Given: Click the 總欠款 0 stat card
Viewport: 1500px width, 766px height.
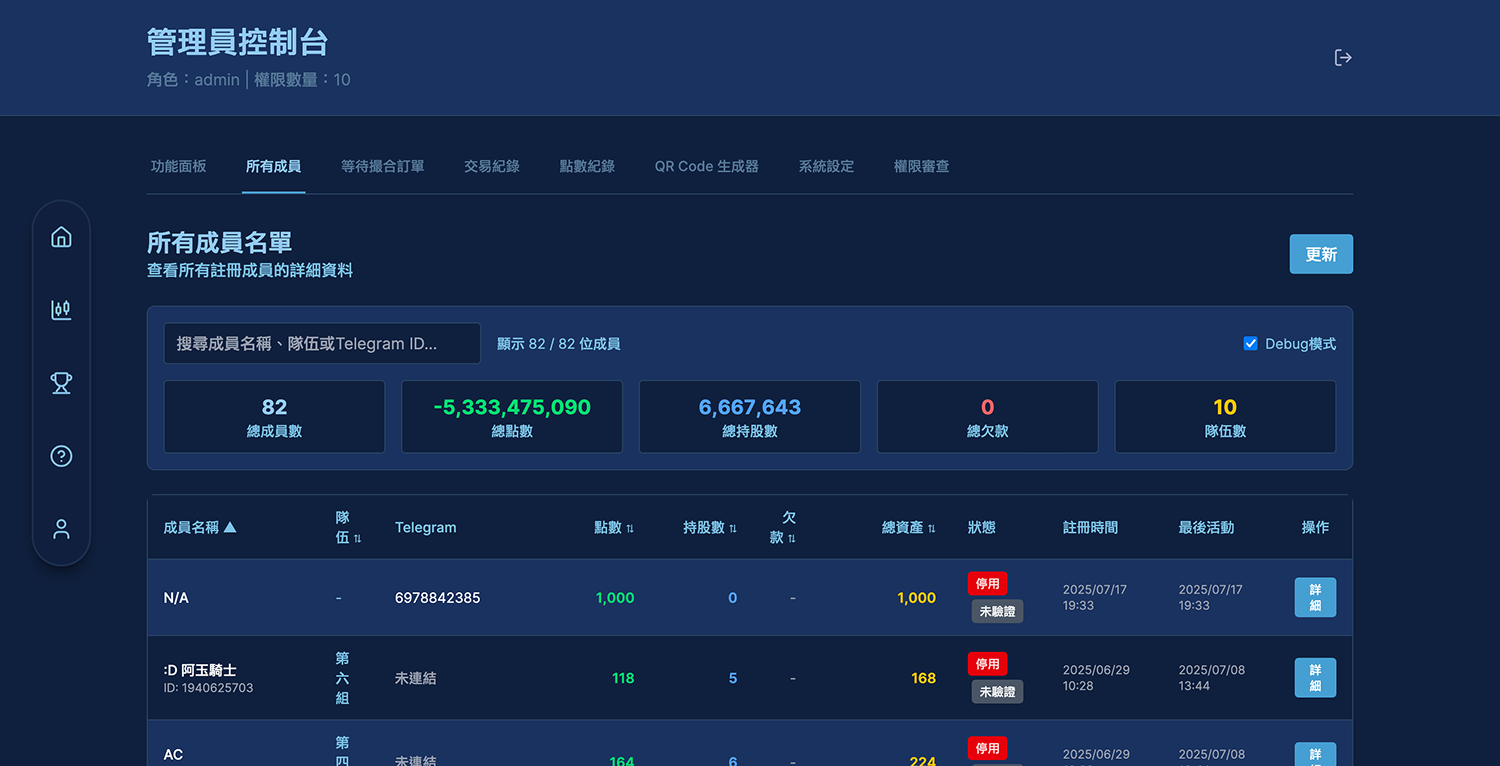Looking at the screenshot, I should [987, 417].
